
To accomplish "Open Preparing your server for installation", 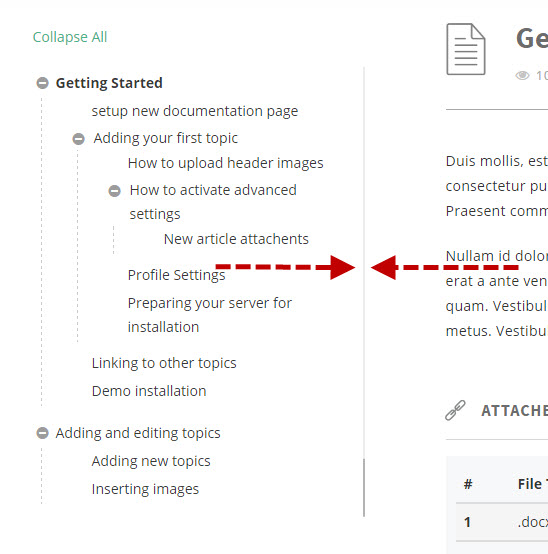I will pyautogui.click(x=210, y=315).
